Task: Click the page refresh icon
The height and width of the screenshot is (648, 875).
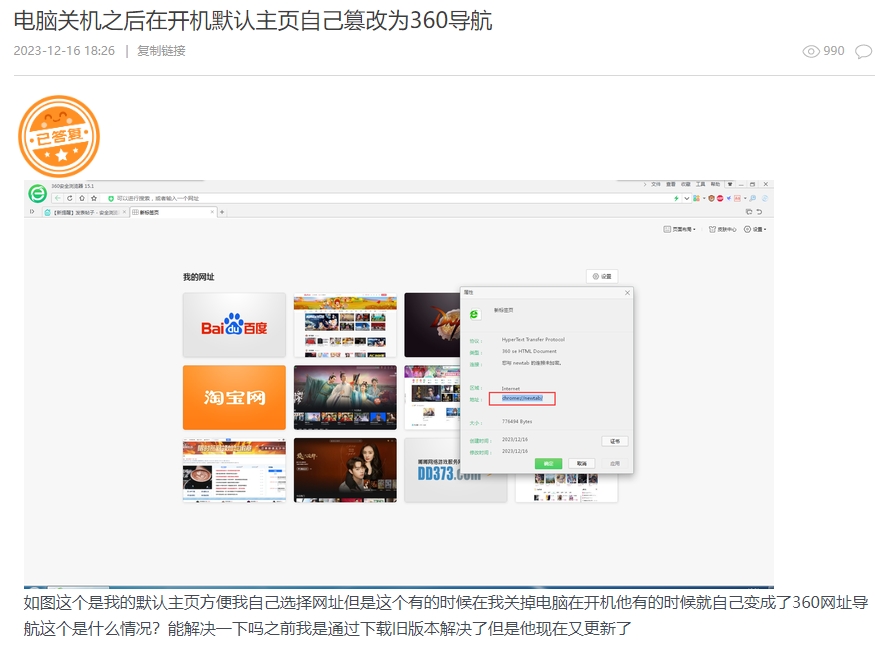Action: click(x=69, y=197)
